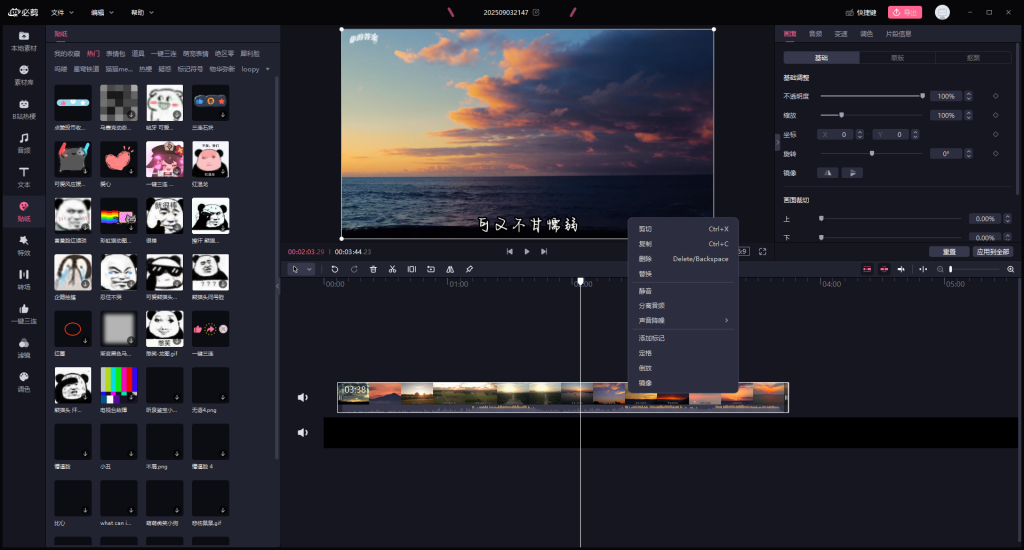Select the red heart 爱心 sticker thumbnail
Viewport: 1024px width, 550px height.
119,158
